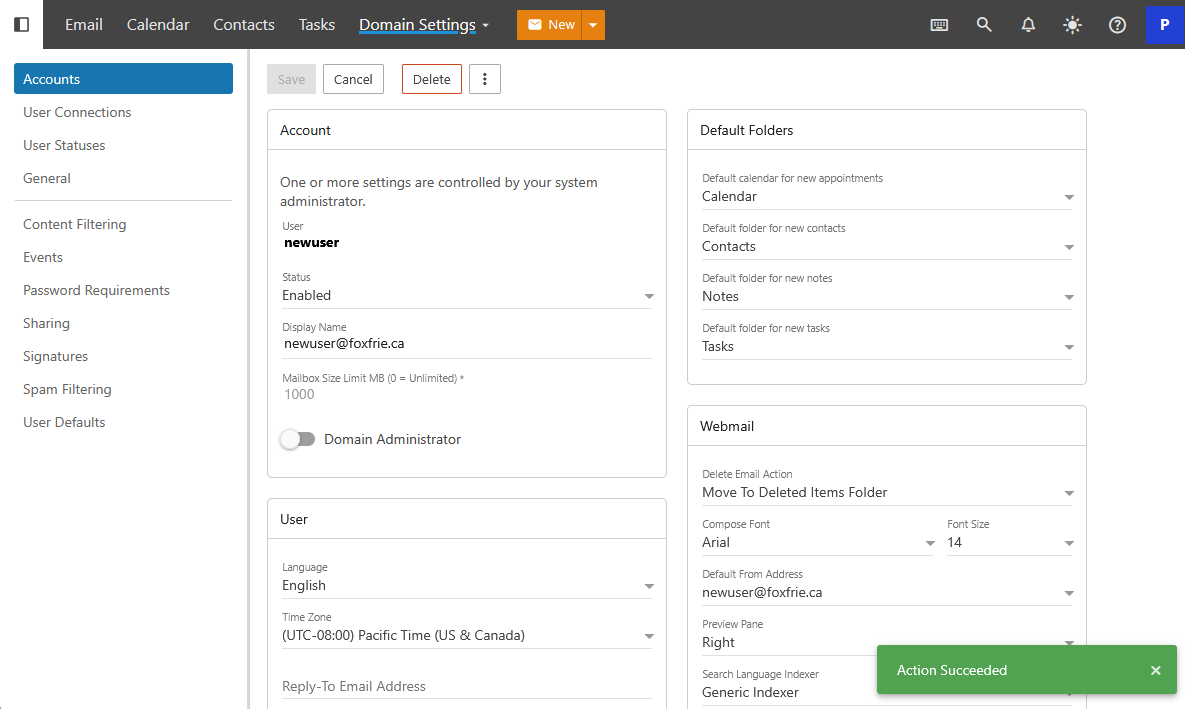Open Password Requirements settings

(x=96, y=290)
